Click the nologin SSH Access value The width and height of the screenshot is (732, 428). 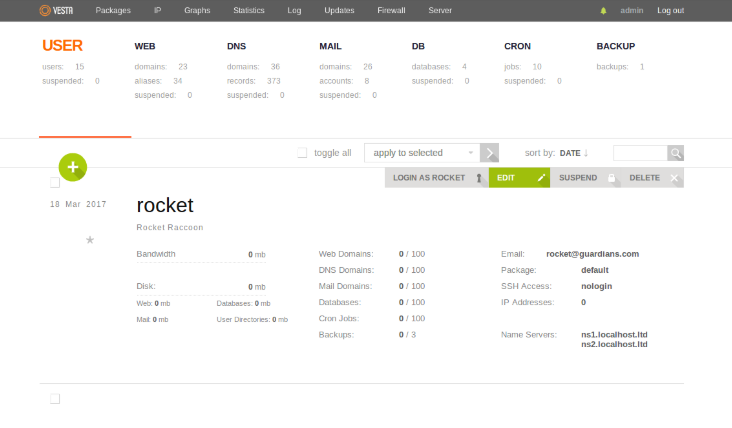pyautogui.click(x=597, y=286)
